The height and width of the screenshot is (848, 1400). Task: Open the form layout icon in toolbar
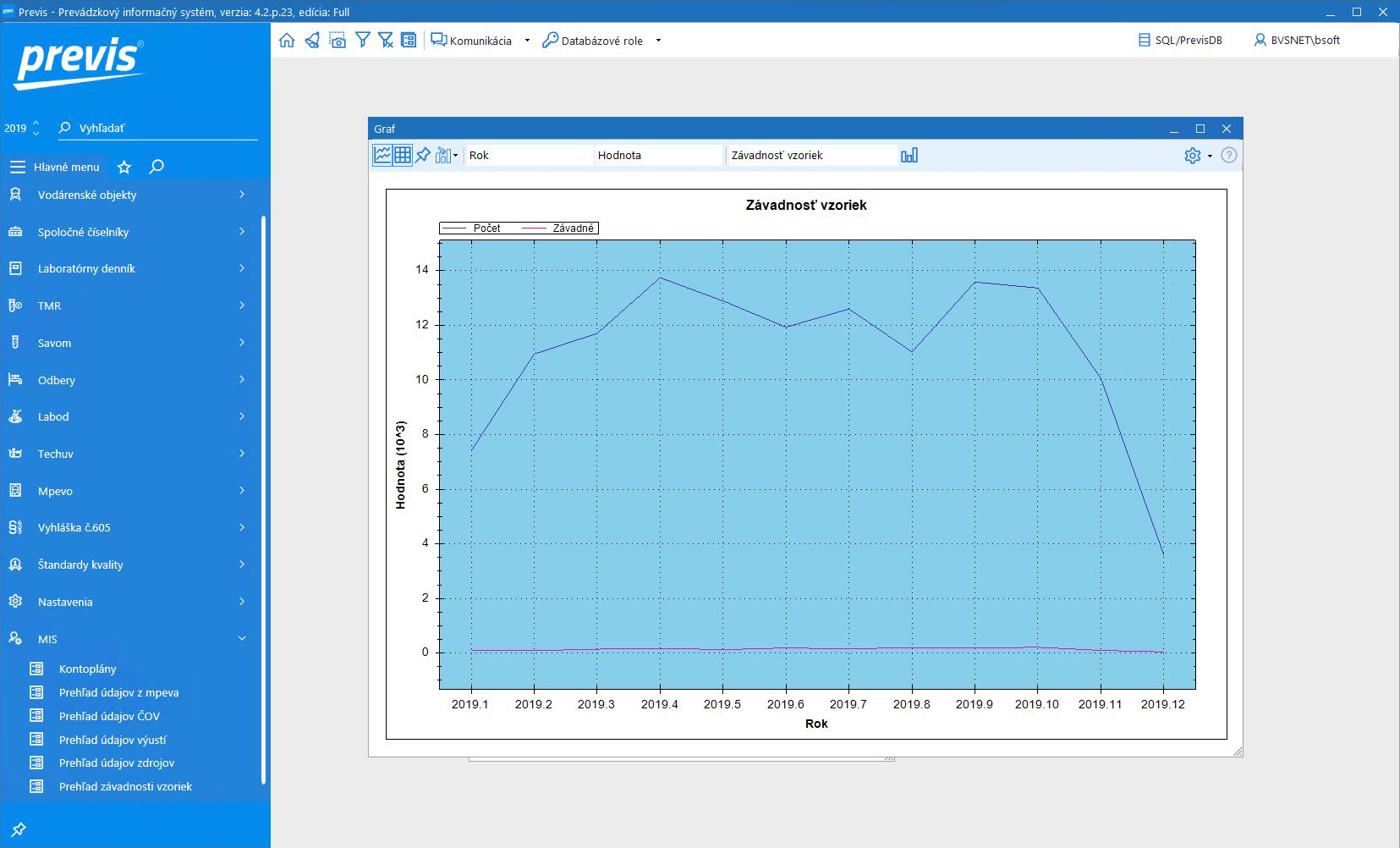coord(409,40)
